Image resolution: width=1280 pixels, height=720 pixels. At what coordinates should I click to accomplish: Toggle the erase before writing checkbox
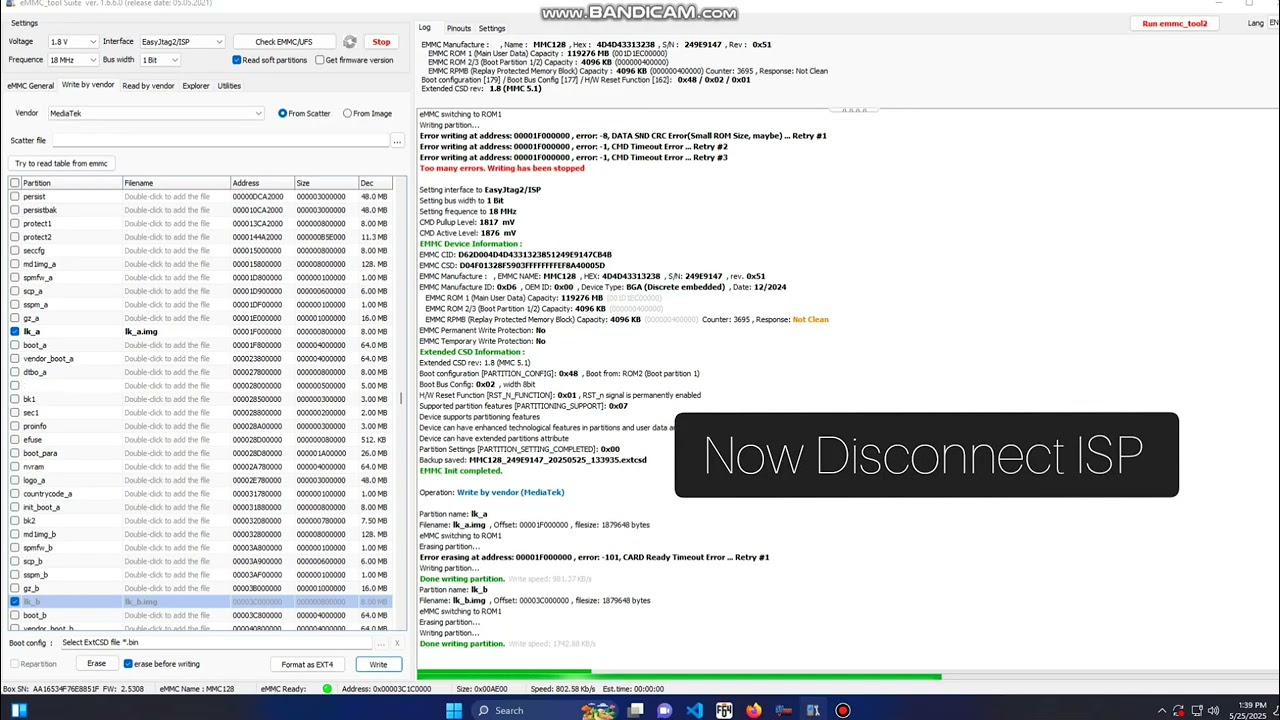click(x=128, y=664)
